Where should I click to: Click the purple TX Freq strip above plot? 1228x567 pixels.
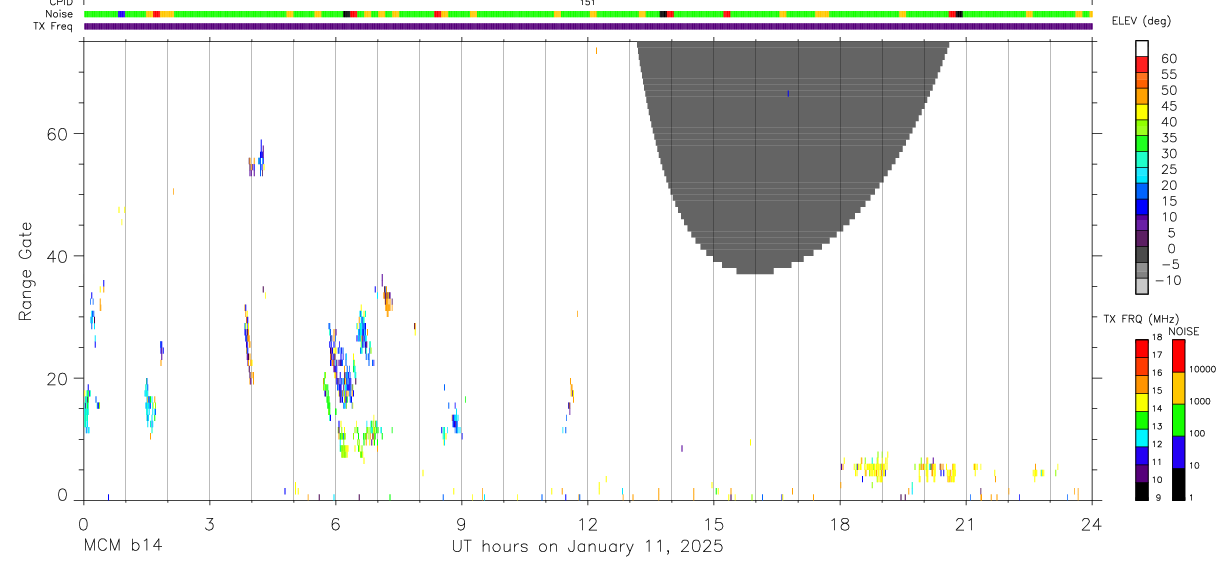588,26
